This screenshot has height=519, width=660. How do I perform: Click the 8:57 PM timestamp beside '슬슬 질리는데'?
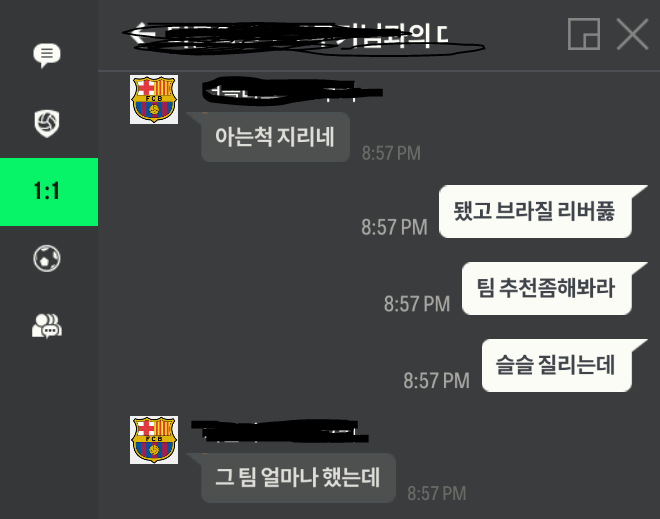(x=436, y=381)
